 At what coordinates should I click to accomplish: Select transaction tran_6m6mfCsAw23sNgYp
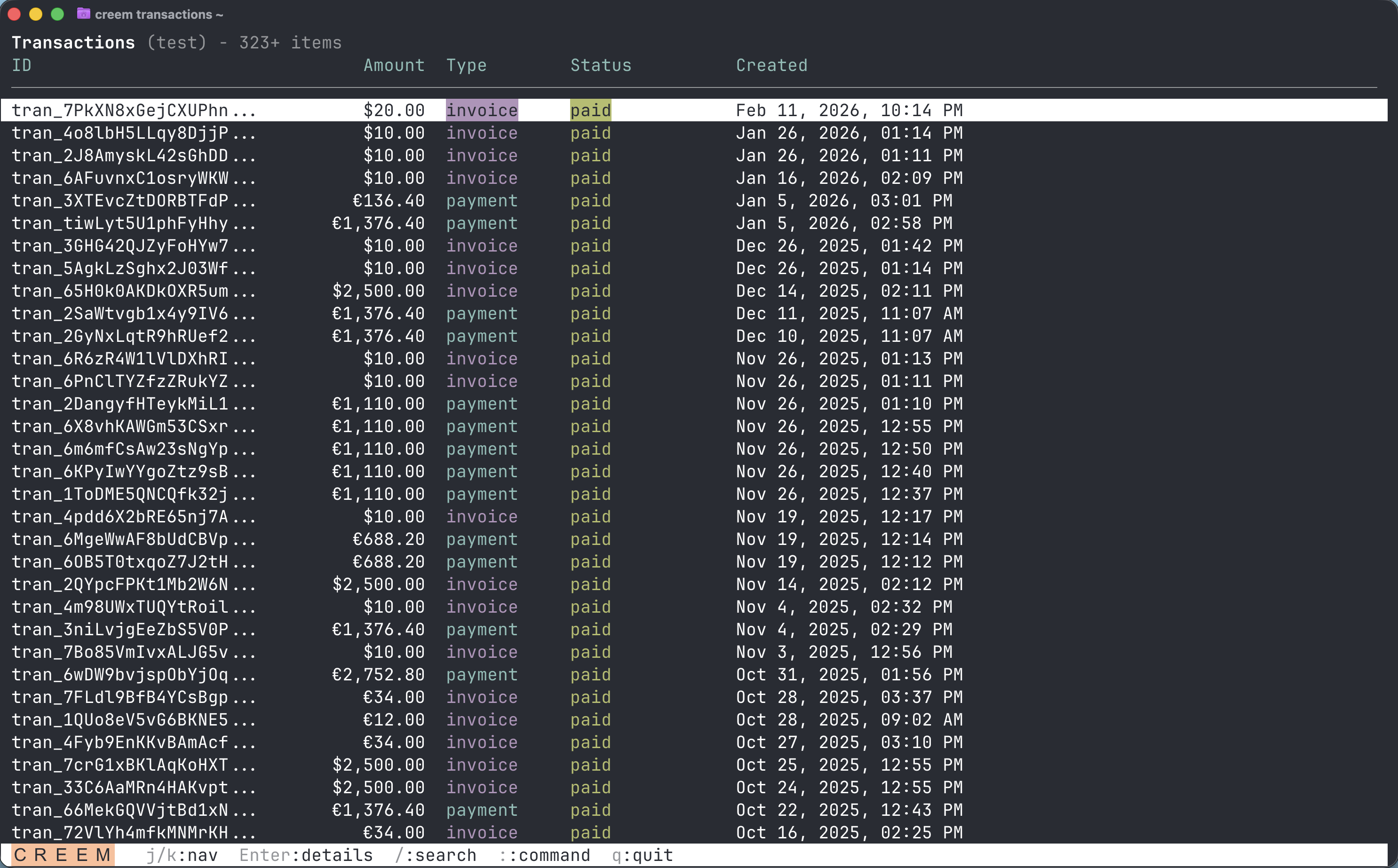coord(694,449)
